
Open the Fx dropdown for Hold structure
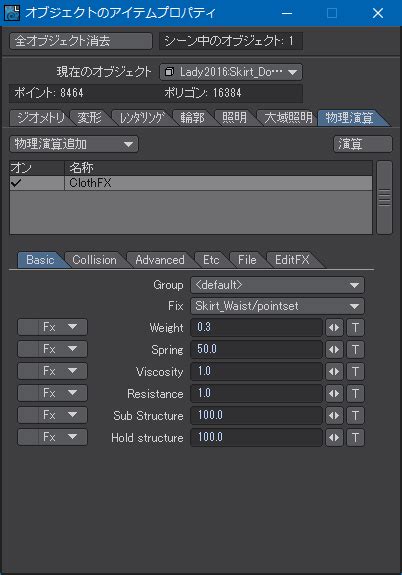click(52, 437)
